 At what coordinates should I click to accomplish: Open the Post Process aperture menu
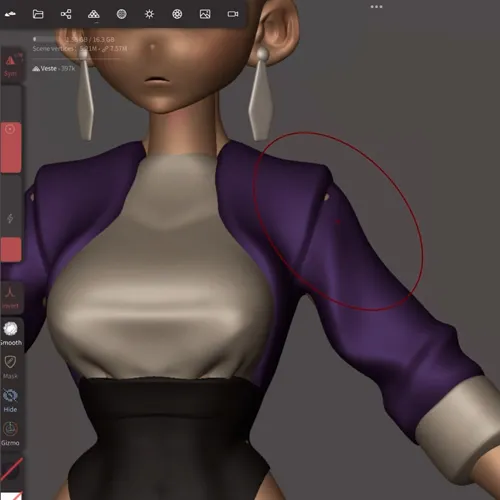[x=177, y=14]
